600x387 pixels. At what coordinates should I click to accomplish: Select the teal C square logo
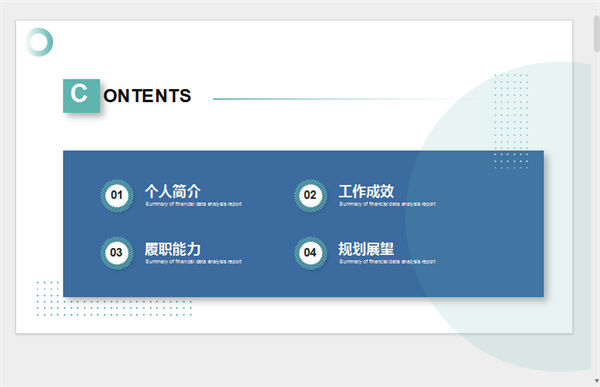[82, 96]
